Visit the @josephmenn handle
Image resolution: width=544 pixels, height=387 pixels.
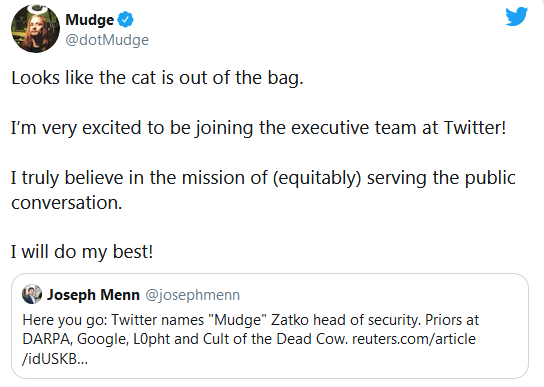193,295
